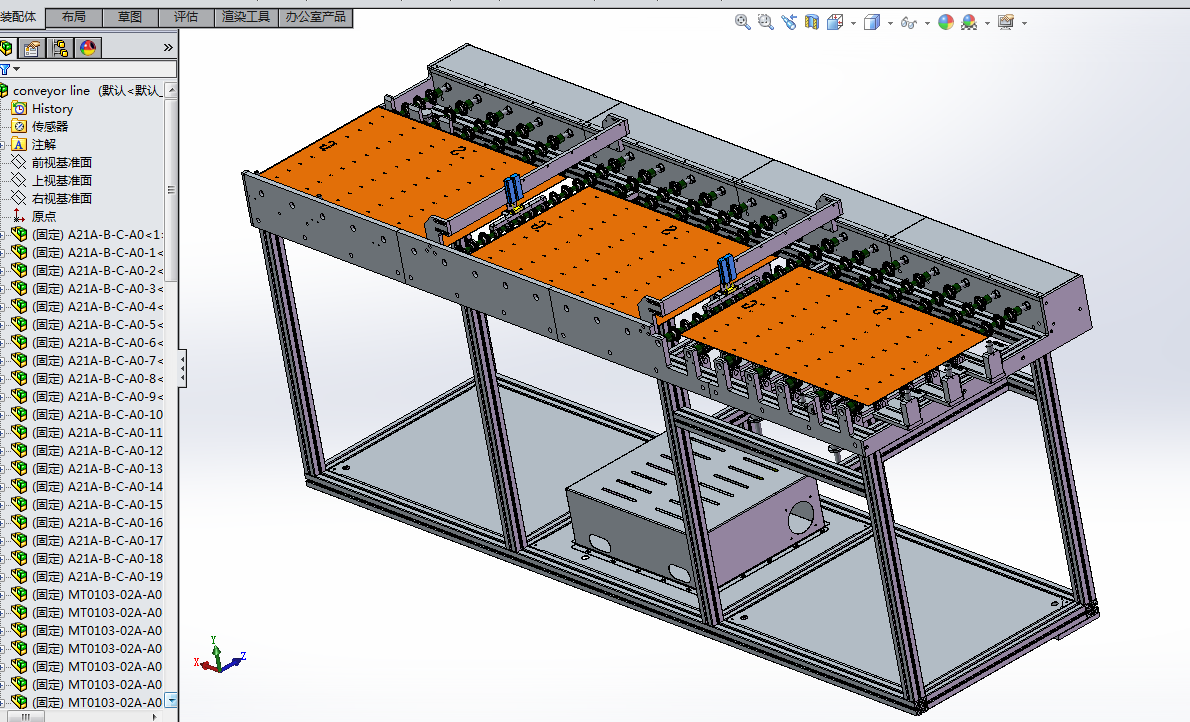Click the component icon of A21A-B-C-A0-15

(19, 505)
